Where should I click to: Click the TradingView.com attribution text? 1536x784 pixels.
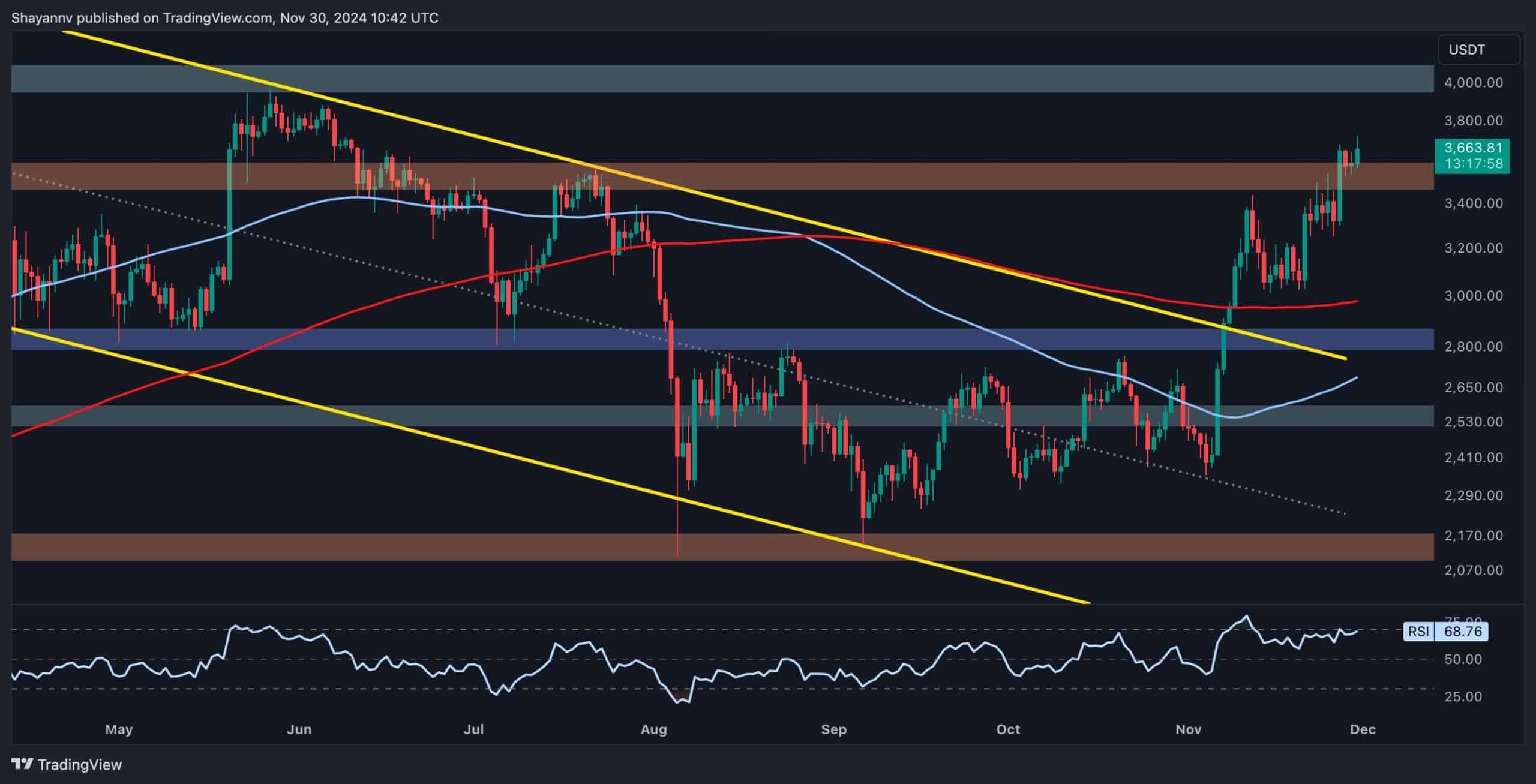pos(216,17)
